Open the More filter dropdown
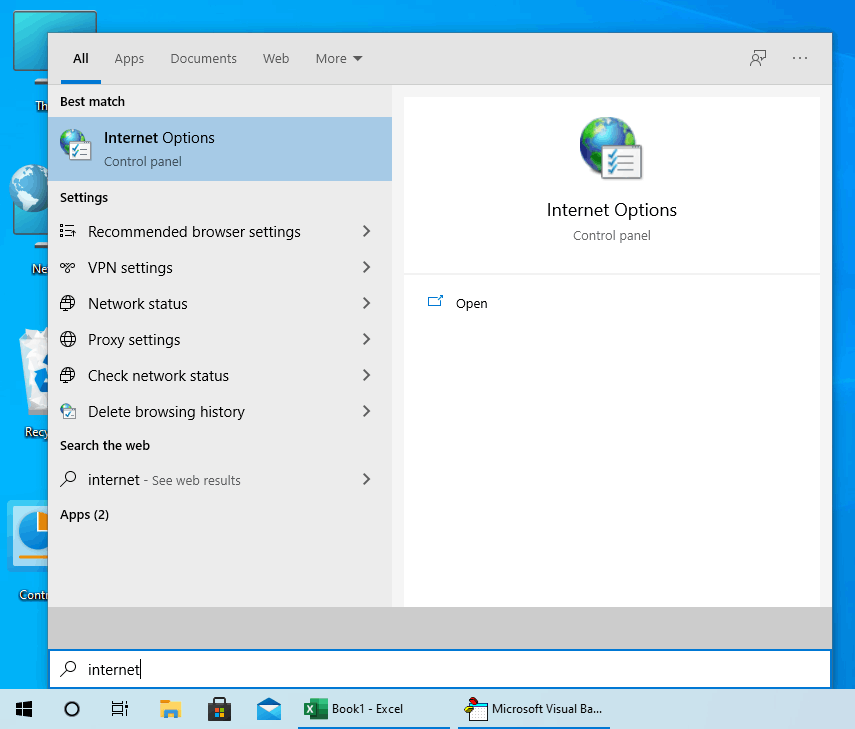This screenshot has width=855, height=729. [x=339, y=58]
